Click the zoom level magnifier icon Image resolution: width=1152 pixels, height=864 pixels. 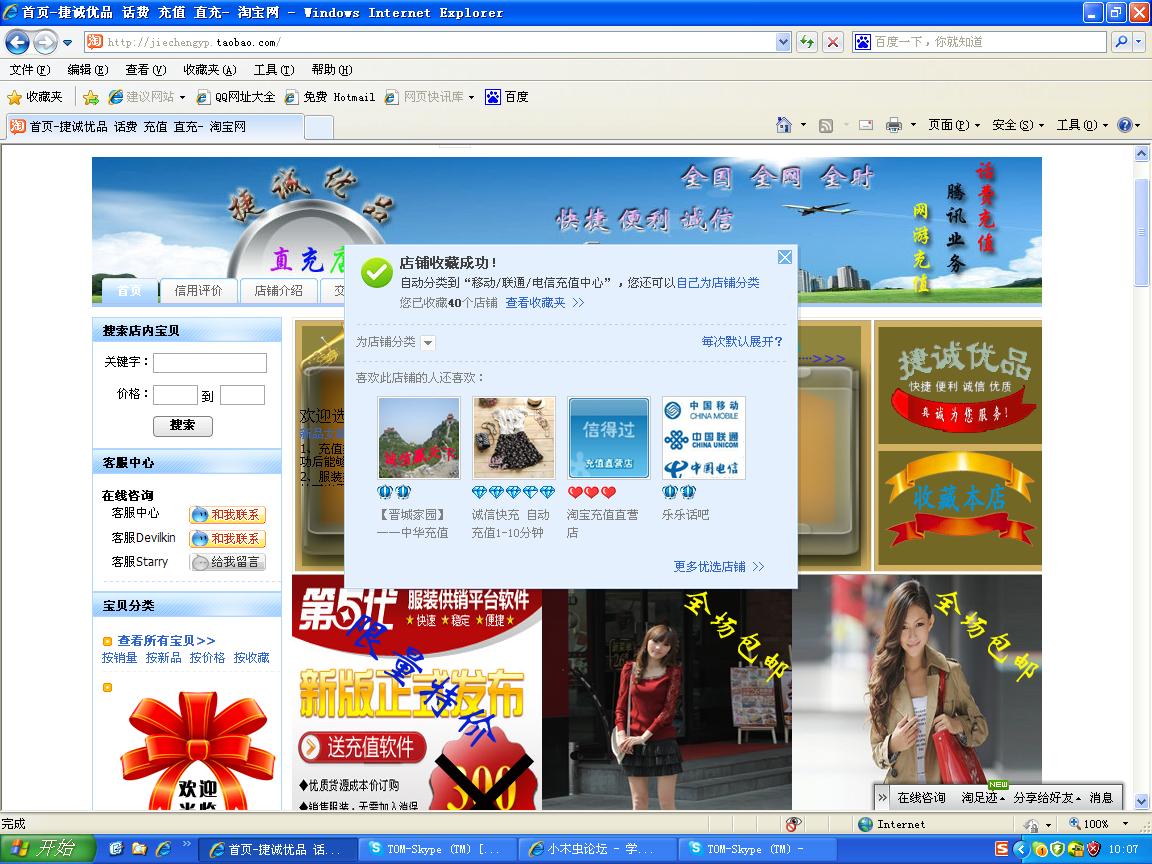click(x=1074, y=824)
